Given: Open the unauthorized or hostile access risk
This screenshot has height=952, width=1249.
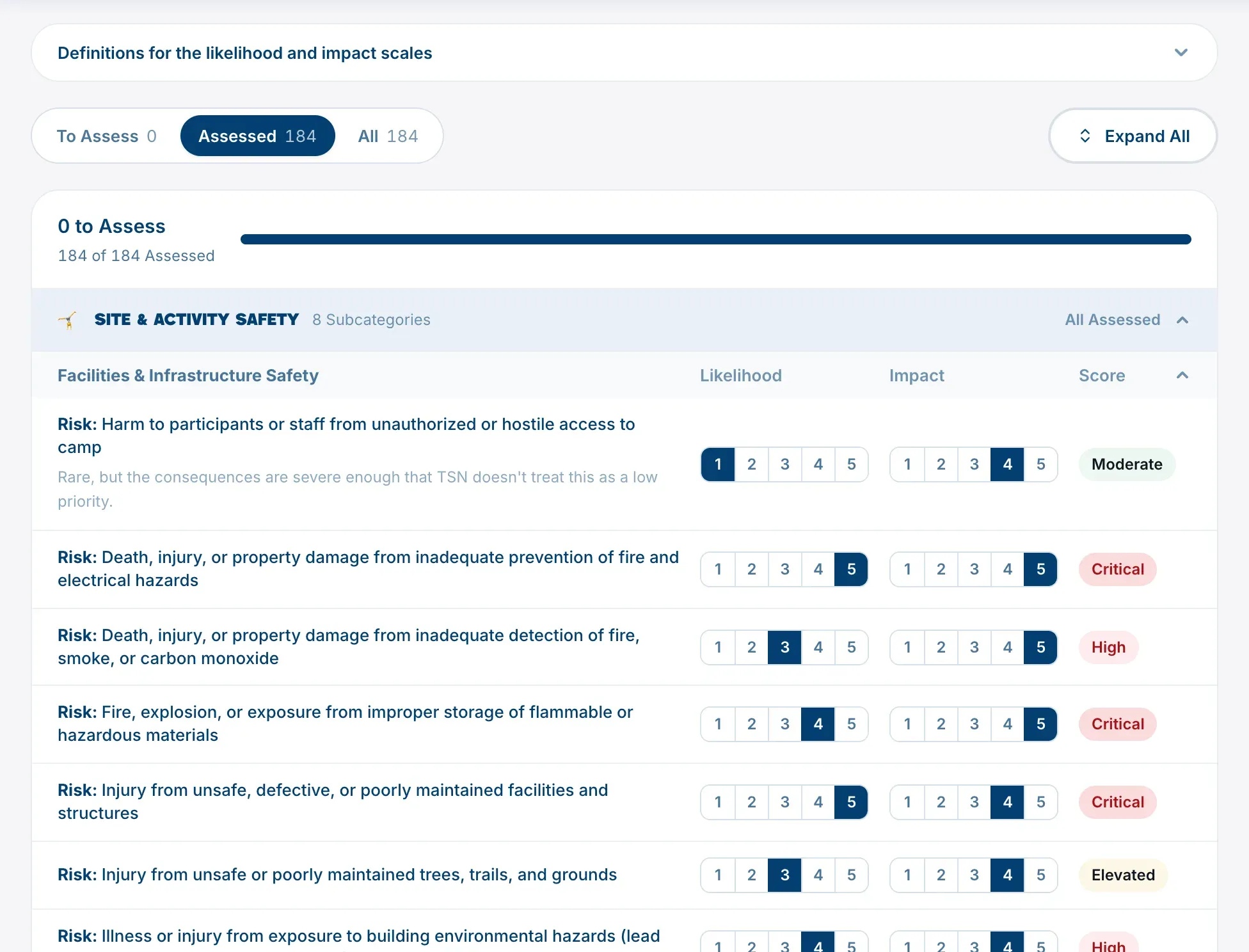Looking at the screenshot, I should click(x=346, y=435).
